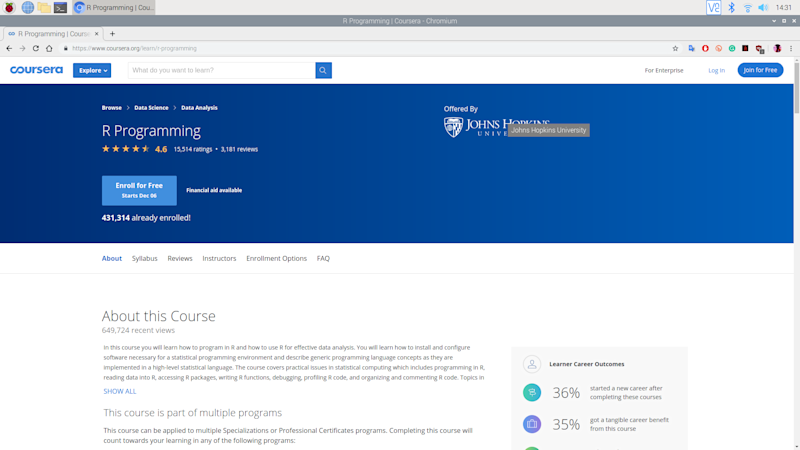The height and width of the screenshot is (450, 800).
Task: Open the Data Science breadcrumb
Action: (x=151, y=108)
